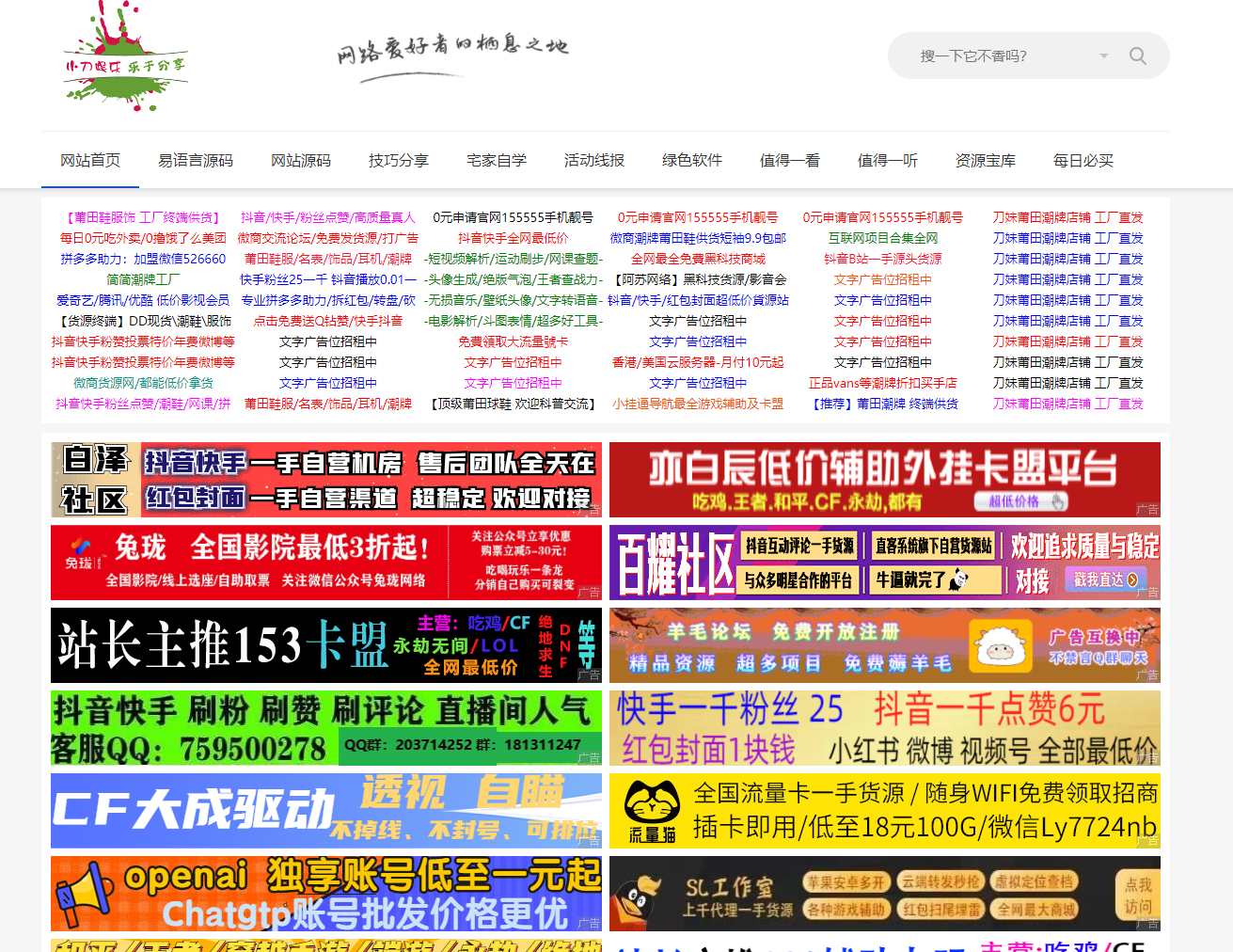The width and height of the screenshot is (1233, 952).
Task: Click megaphone icon in openai banner
Action: 86,896
